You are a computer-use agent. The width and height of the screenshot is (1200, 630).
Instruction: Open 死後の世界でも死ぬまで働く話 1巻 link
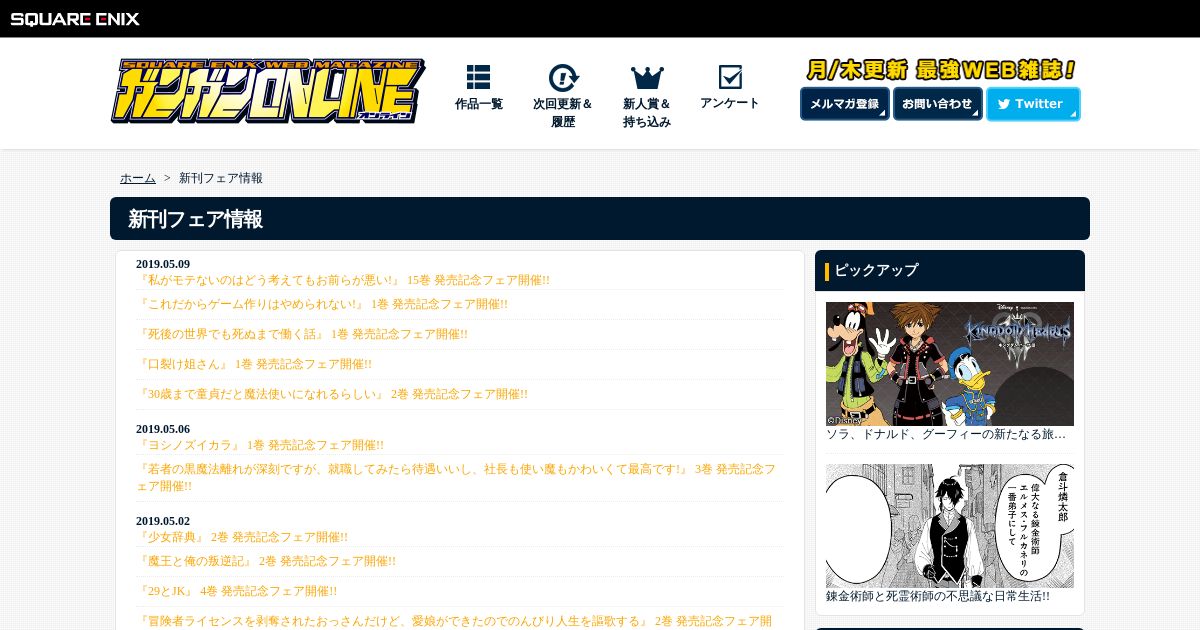coord(302,334)
